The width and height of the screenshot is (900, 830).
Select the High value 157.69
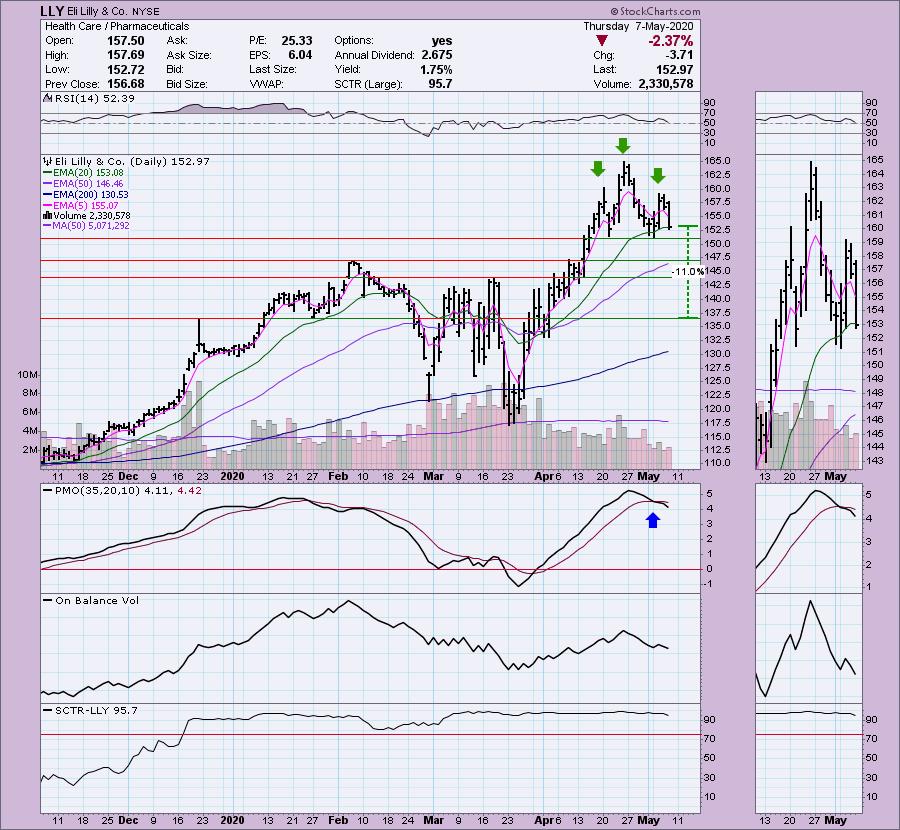click(x=125, y=55)
